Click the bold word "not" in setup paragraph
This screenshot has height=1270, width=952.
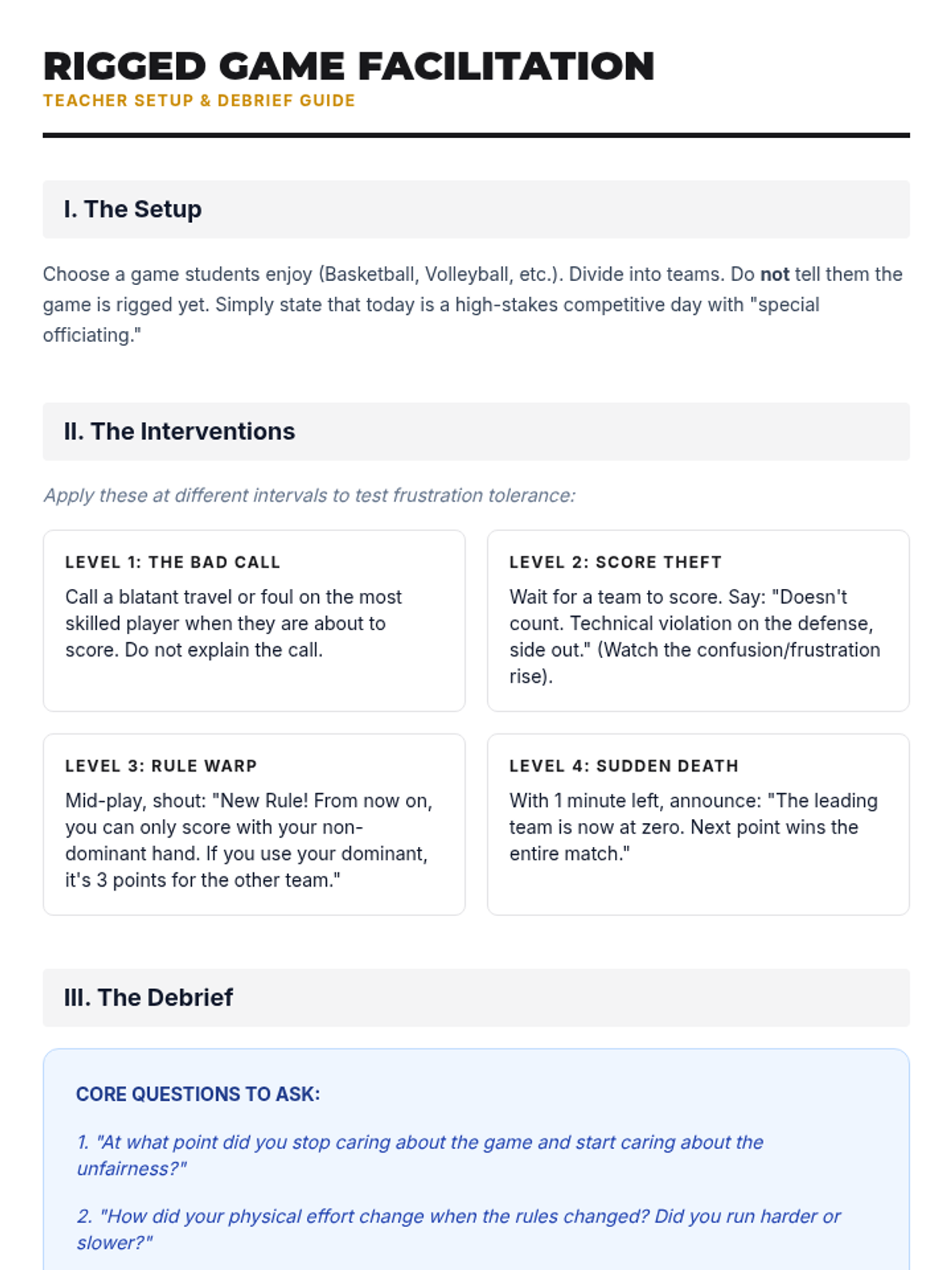click(x=774, y=275)
